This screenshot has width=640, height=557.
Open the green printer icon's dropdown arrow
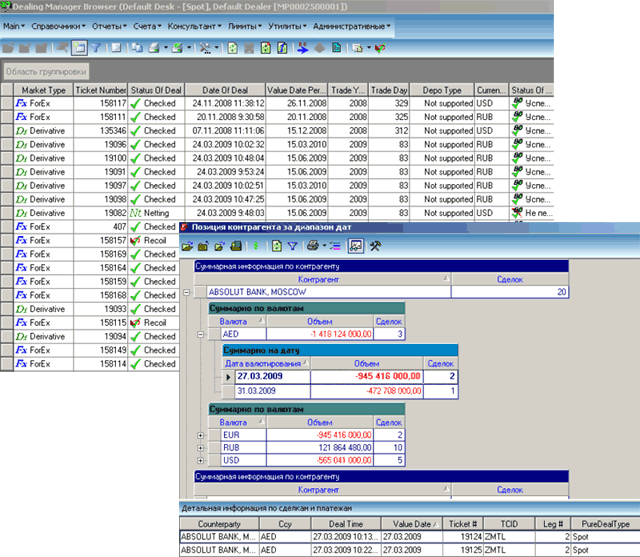[189, 48]
